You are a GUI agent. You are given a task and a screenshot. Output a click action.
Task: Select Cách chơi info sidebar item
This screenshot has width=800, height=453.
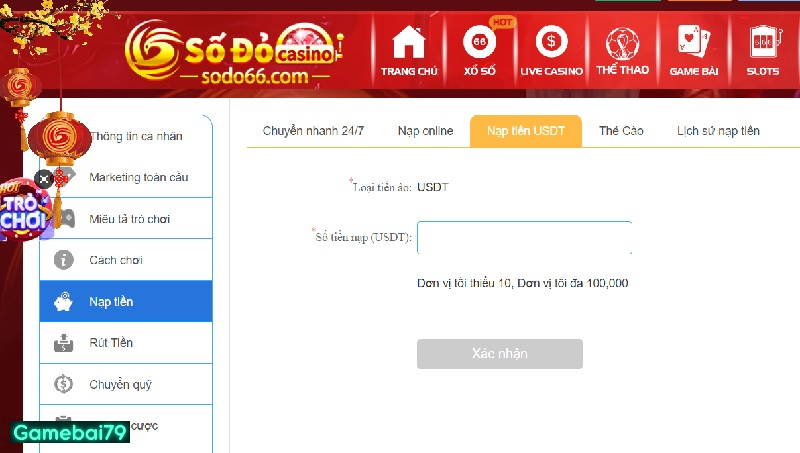tap(116, 260)
